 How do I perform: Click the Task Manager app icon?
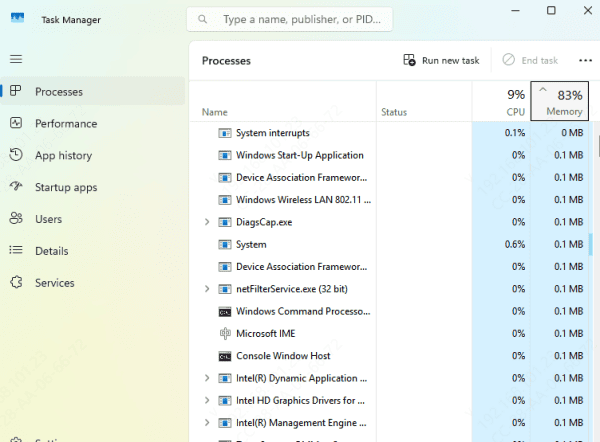[17, 18]
